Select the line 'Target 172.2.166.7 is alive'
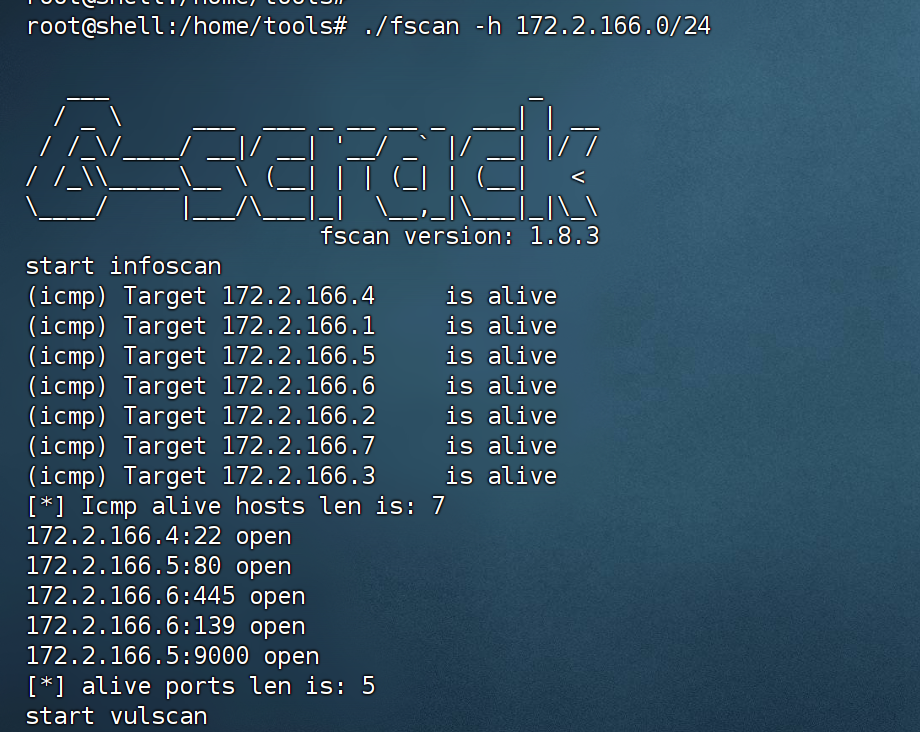The width and height of the screenshot is (920, 732). (x=292, y=446)
